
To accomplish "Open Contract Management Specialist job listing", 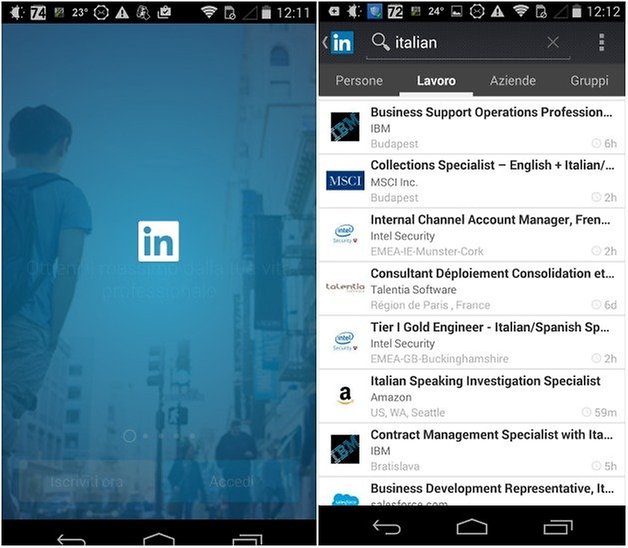I will [x=472, y=449].
